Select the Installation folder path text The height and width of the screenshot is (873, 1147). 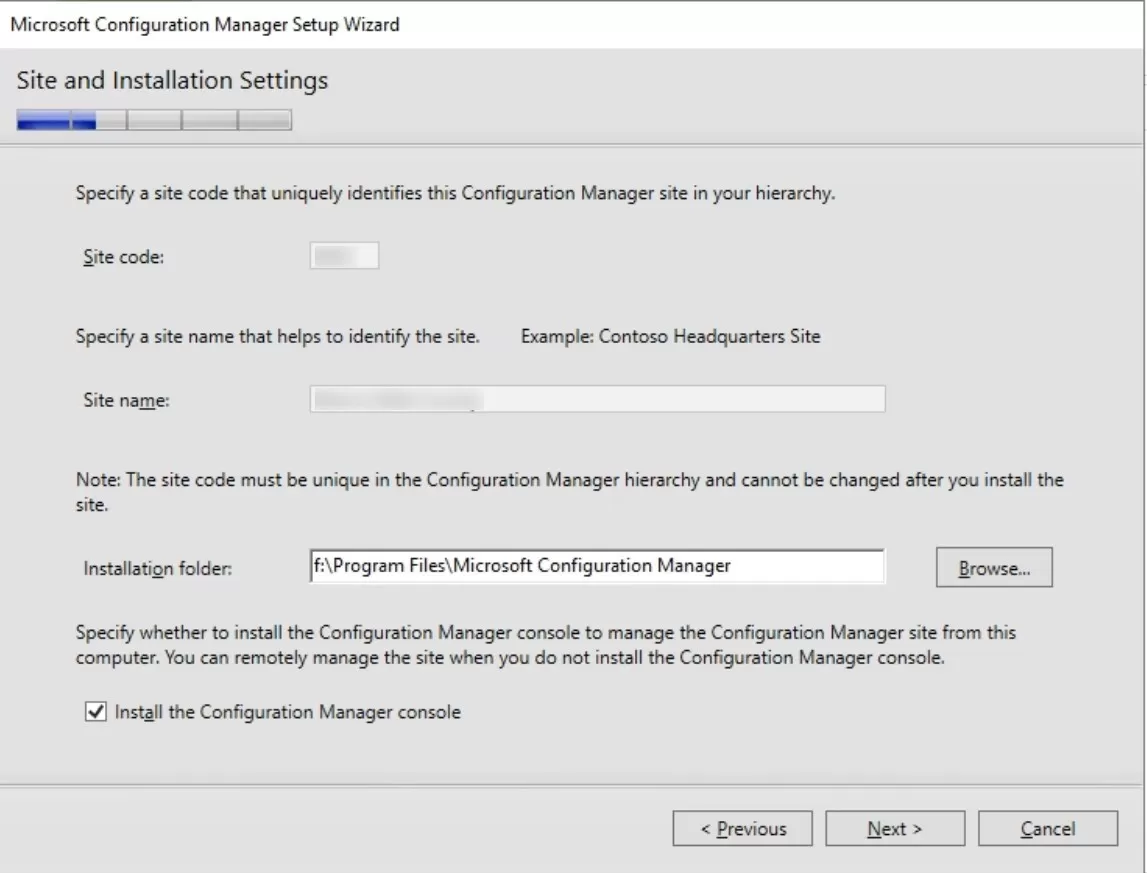tap(595, 567)
